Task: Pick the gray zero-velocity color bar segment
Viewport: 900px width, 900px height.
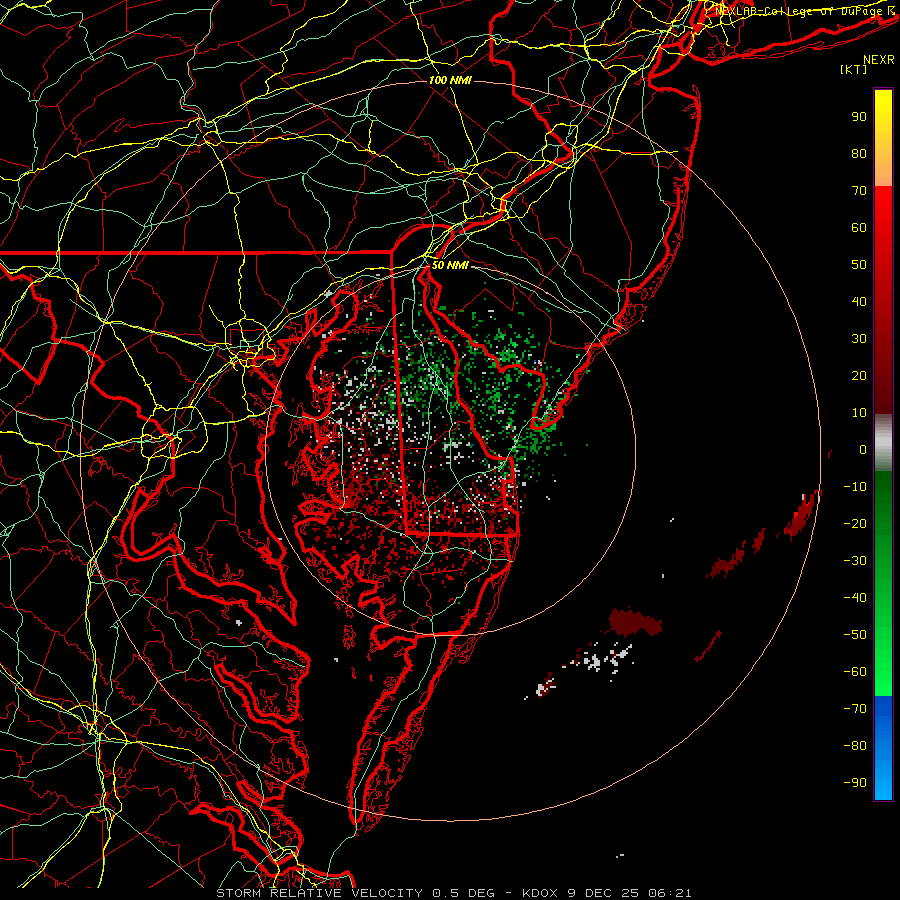Action: [883, 443]
